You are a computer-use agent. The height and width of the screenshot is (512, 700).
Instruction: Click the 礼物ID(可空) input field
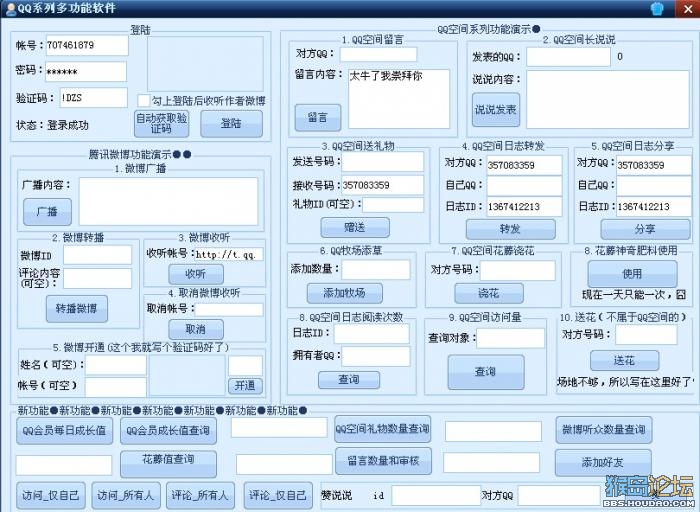(x=393, y=204)
